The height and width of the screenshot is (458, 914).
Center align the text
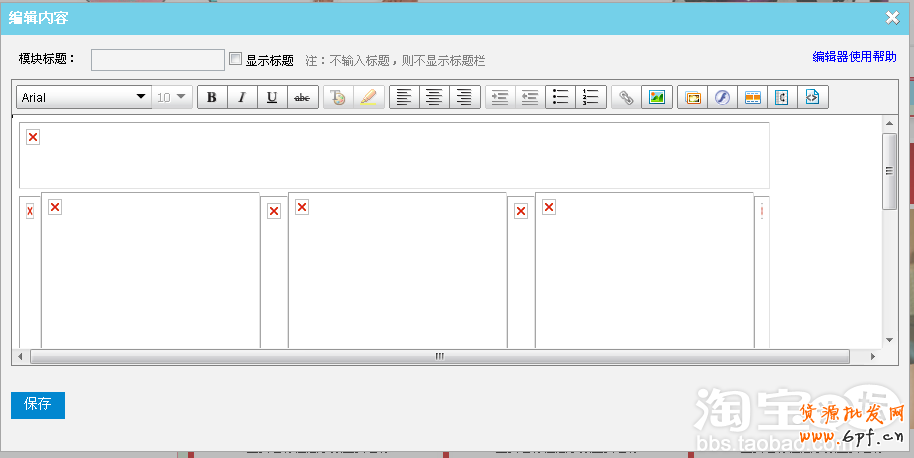[434, 97]
